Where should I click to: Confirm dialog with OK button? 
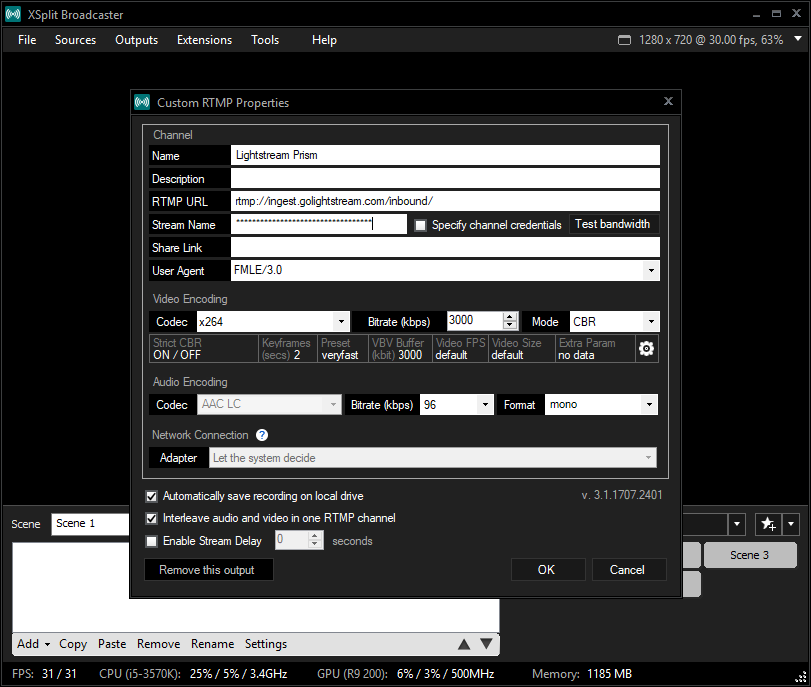[548, 570]
